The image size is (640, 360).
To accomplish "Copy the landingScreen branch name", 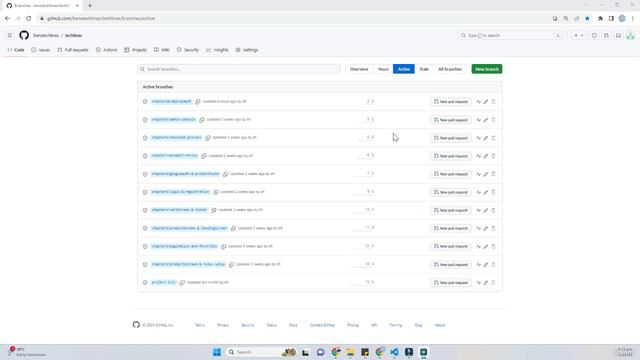I will coord(233,228).
